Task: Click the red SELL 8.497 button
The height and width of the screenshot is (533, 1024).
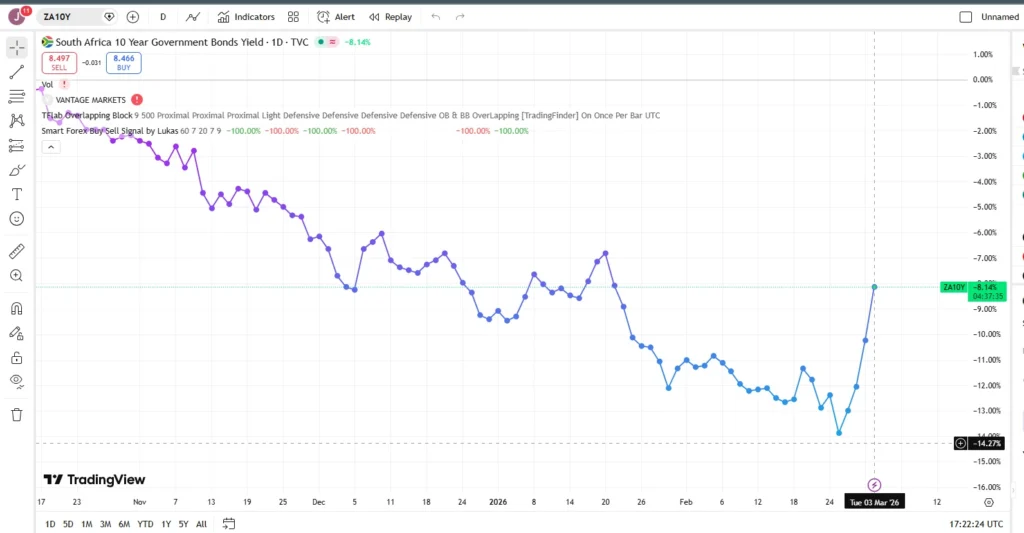Action: 59,63
